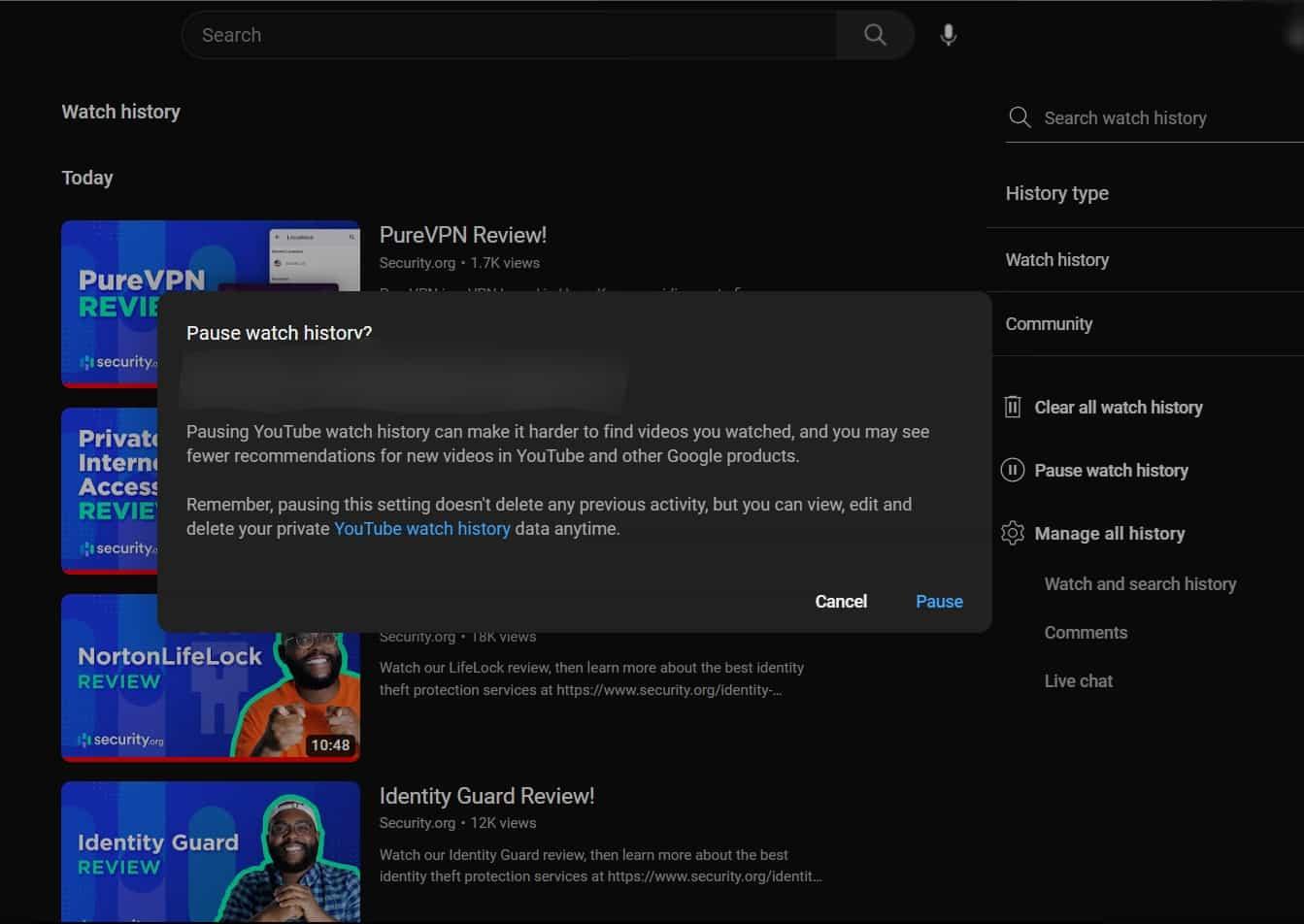Click Security.org channel under Identity Guard Review
1304x924 pixels.
418,823
